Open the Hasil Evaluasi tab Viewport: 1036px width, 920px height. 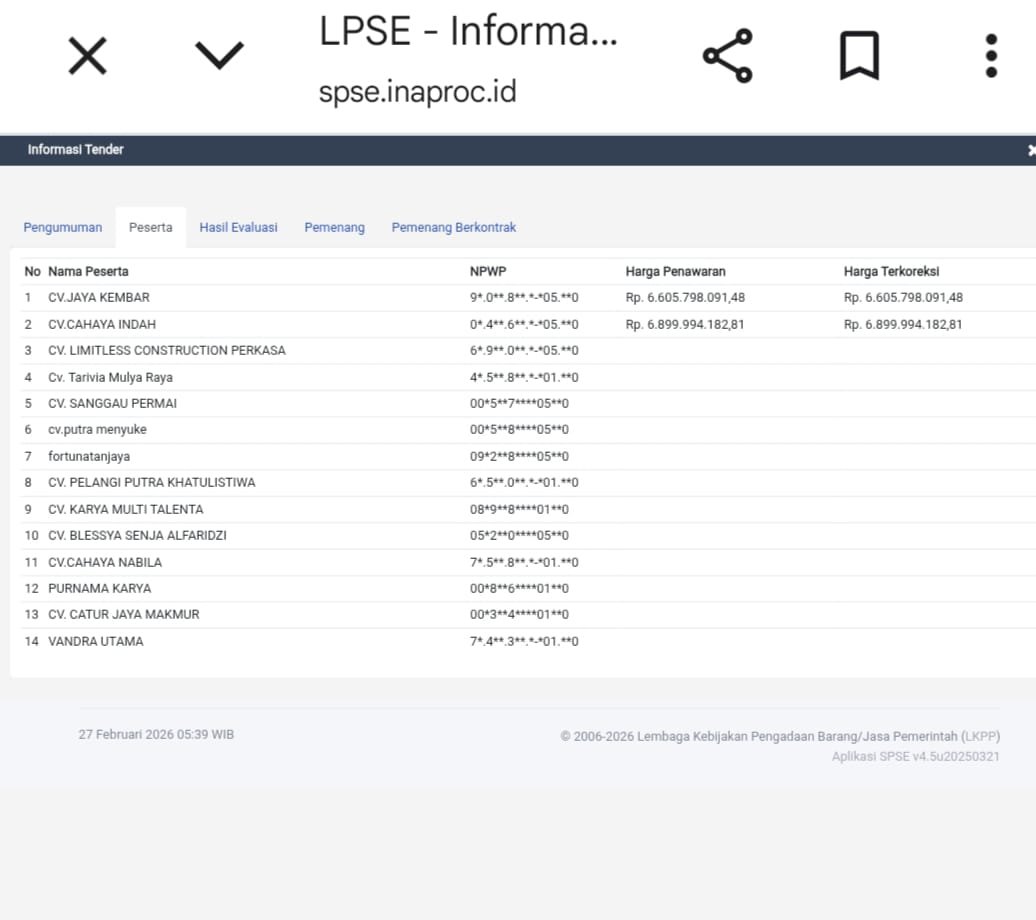(x=238, y=227)
